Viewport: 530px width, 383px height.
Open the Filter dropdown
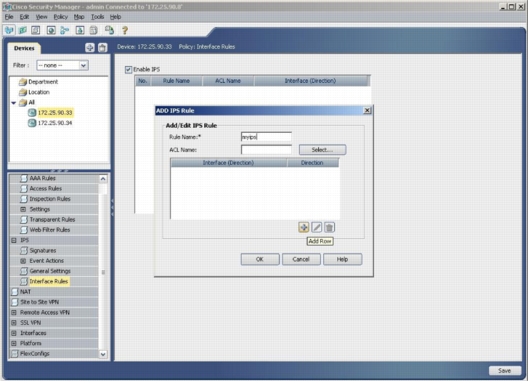tap(83, 66)
